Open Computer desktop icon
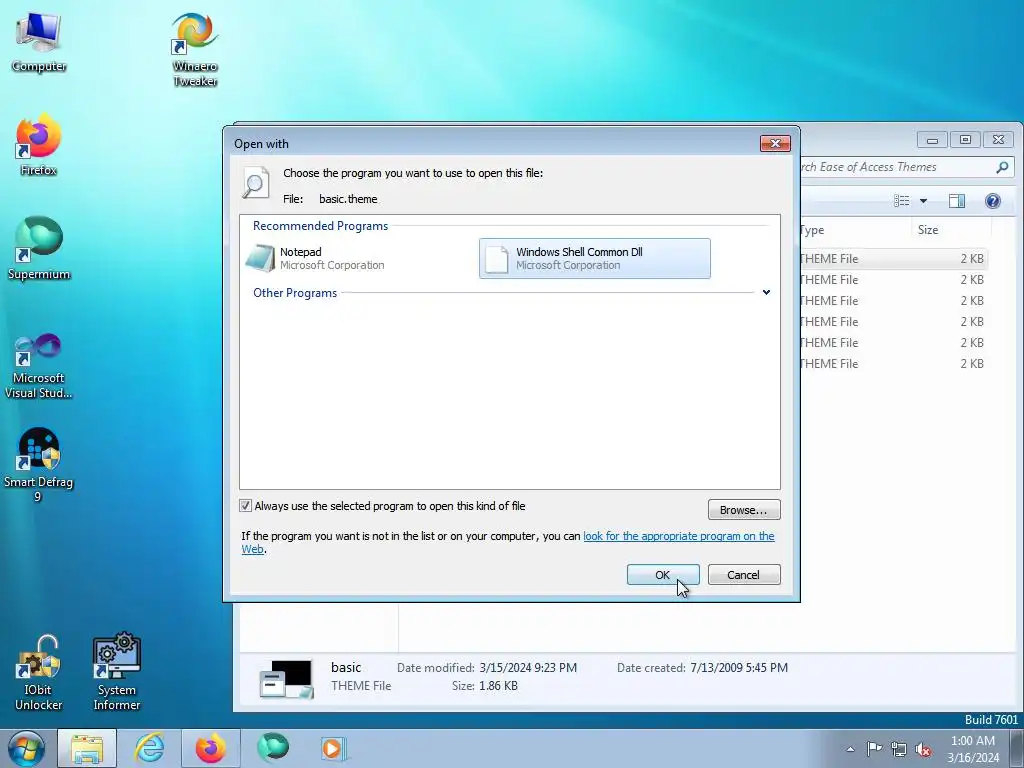Viewport: 1024px width, 768px height. click(39, 42)
